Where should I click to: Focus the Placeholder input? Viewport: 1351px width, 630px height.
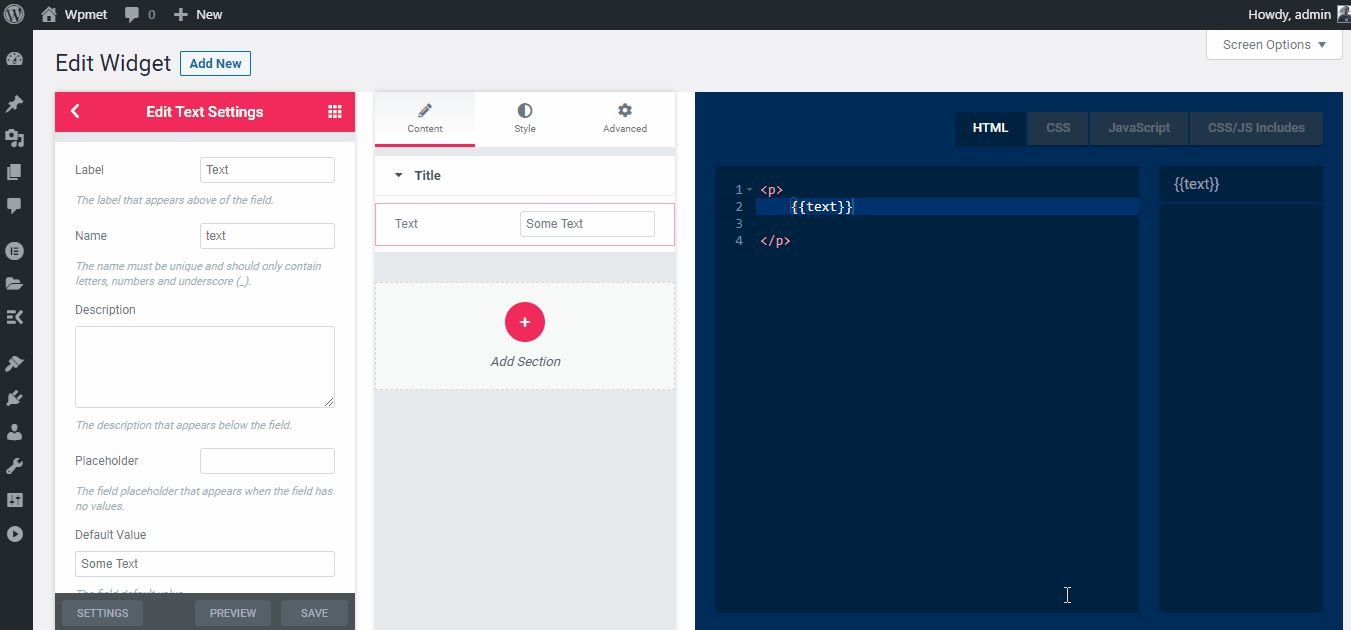click(x=267, y=461)
